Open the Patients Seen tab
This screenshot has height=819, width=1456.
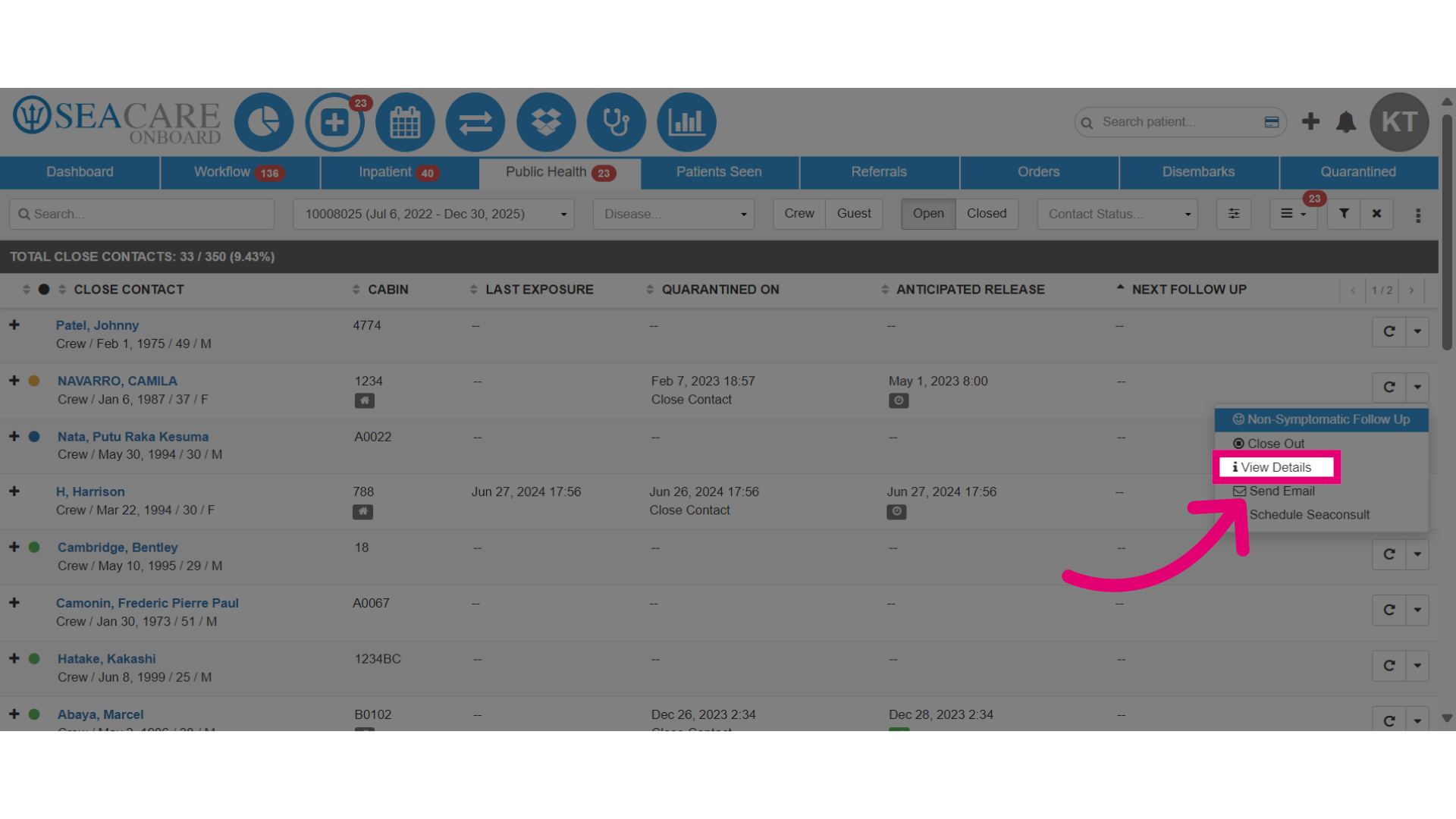(719, 172)
